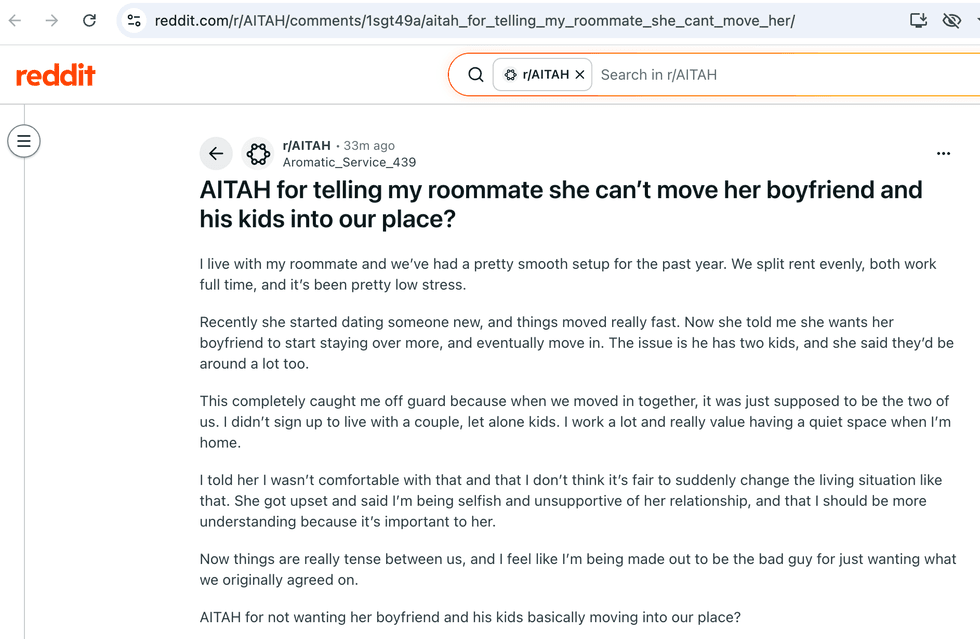Expand the sidebar with the hamburger button
The width and height of the screenshot is (980, 639).
(24, 141)
